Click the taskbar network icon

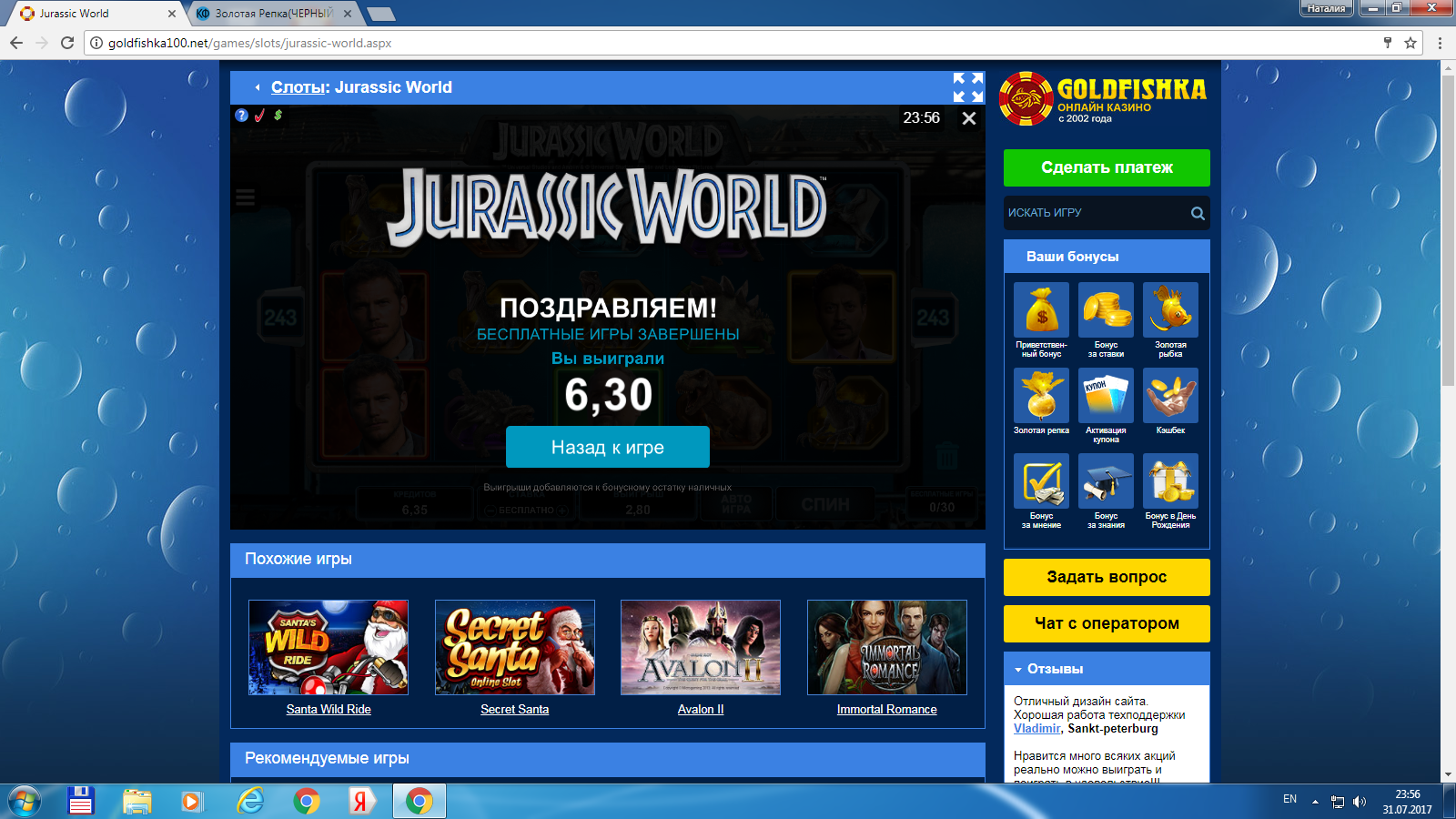(1338, 802)
